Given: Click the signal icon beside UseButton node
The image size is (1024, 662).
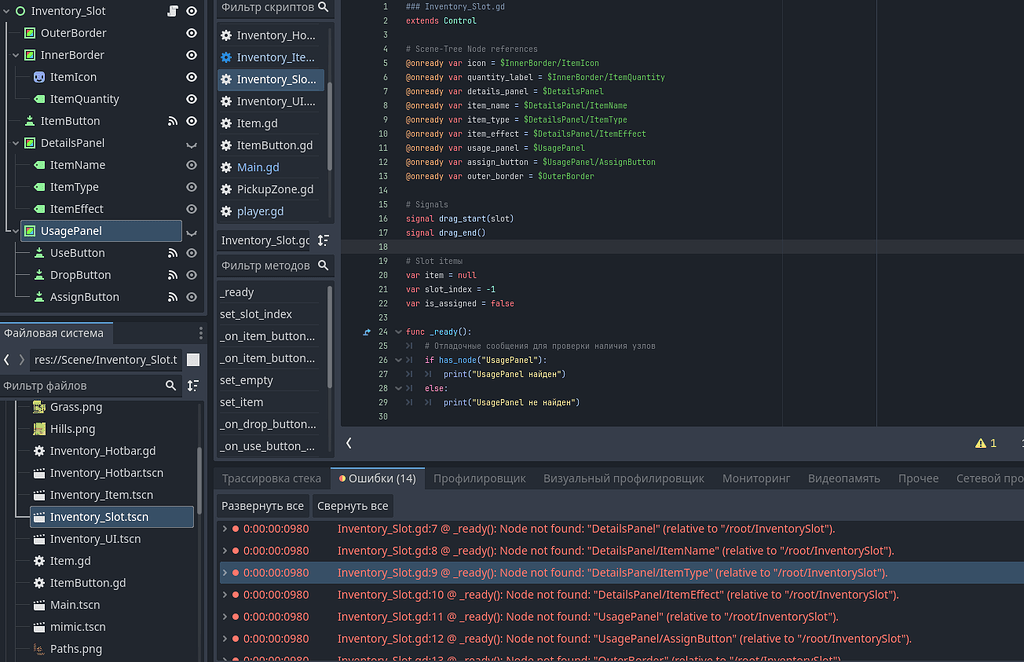Looking at the screenshot, I should pos(172,253).
